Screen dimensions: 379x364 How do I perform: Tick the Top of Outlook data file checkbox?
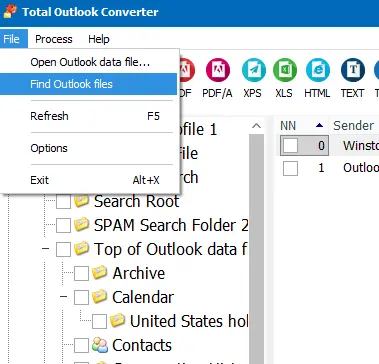[x=63, y=249]
